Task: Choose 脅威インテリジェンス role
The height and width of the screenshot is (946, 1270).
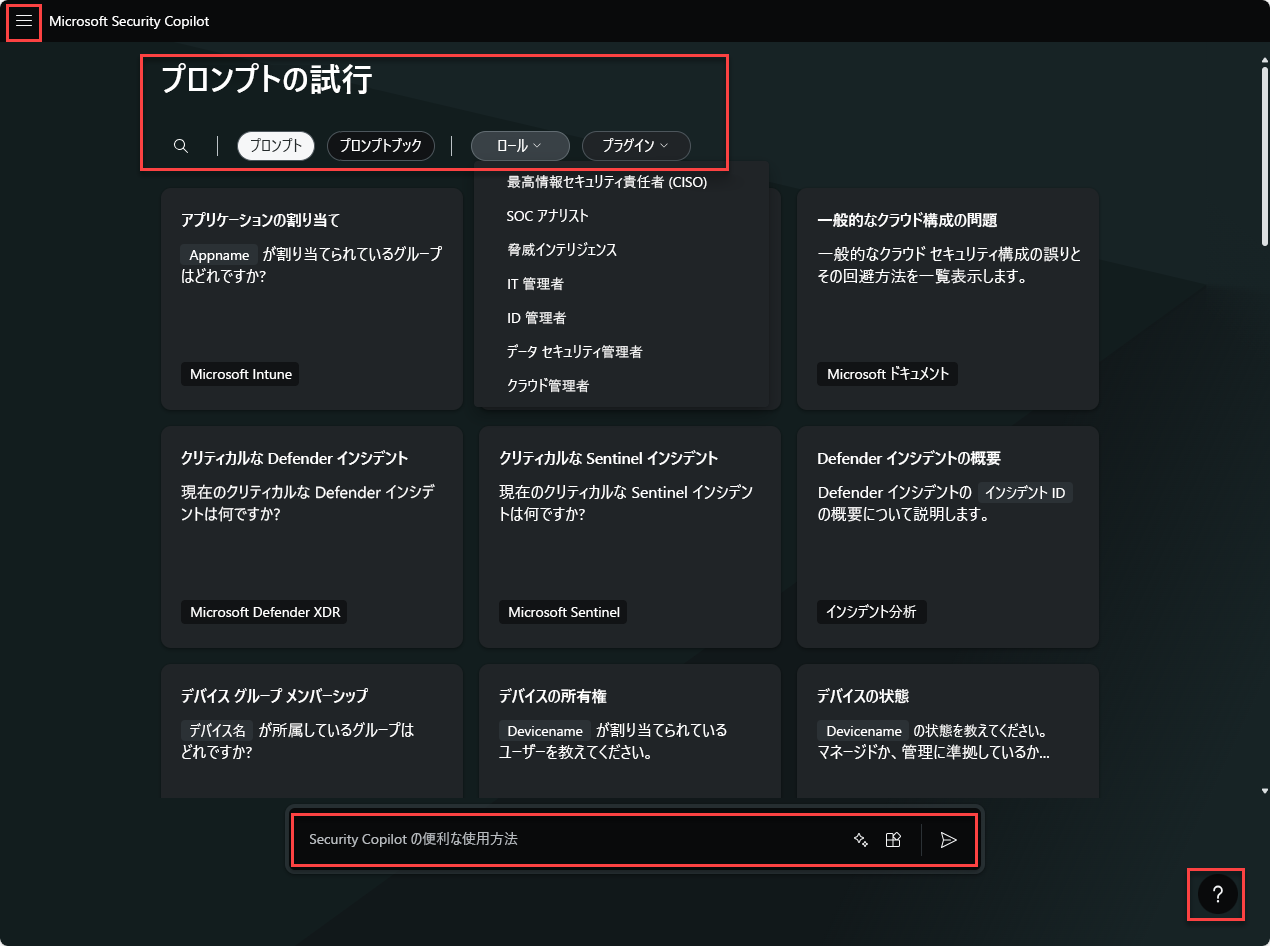Action: click(562, 250)
